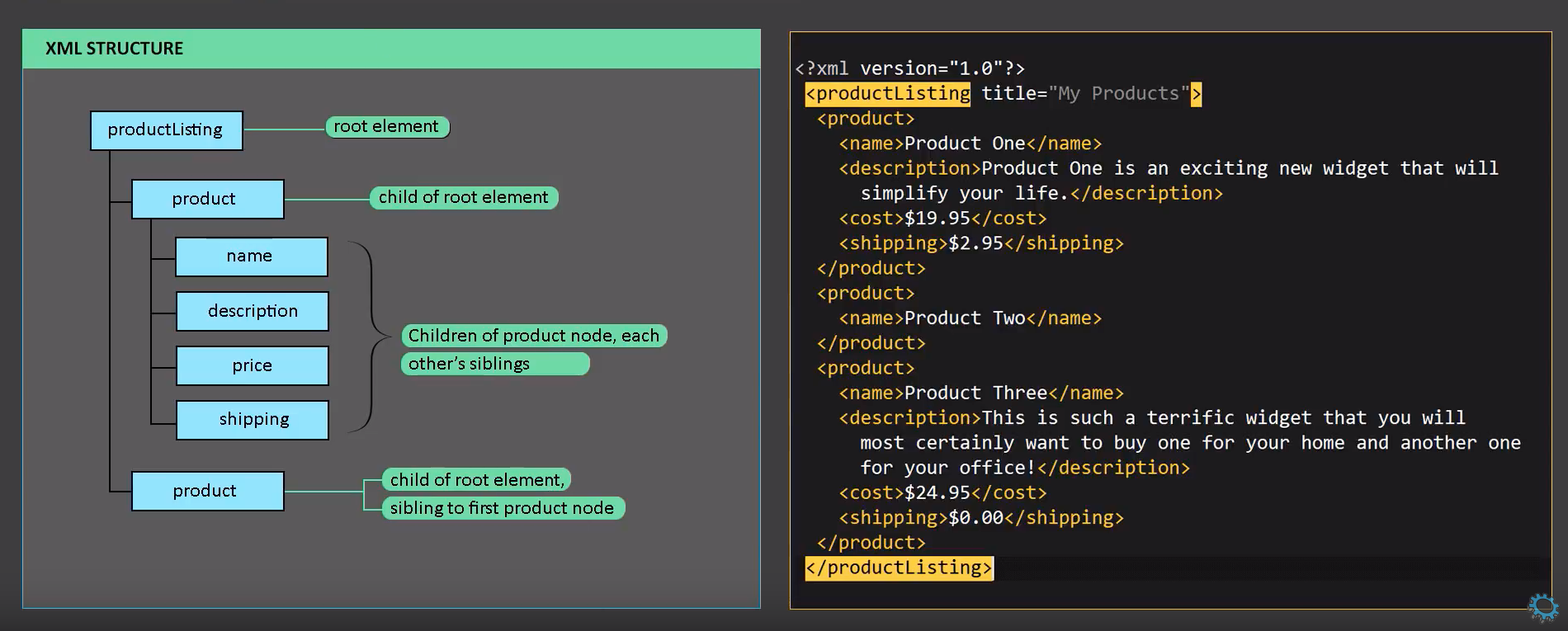Select the price node box
The width and height of the screenshot is (1568, 631).
tap(253, 365)
